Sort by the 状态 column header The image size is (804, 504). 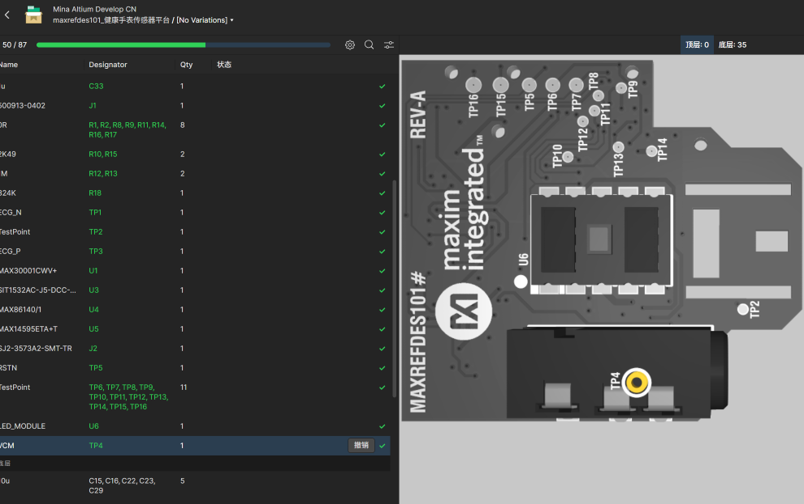click(x=224, y=65)
